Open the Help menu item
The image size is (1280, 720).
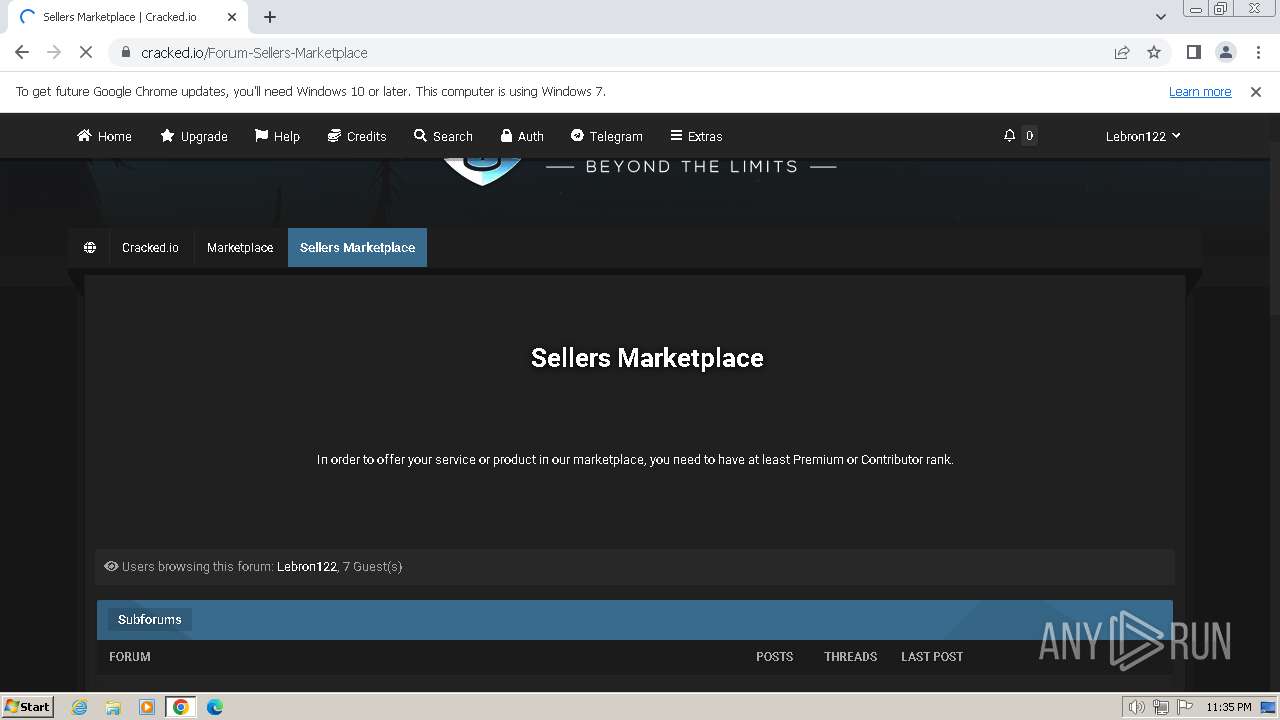(x=277, y=136)
